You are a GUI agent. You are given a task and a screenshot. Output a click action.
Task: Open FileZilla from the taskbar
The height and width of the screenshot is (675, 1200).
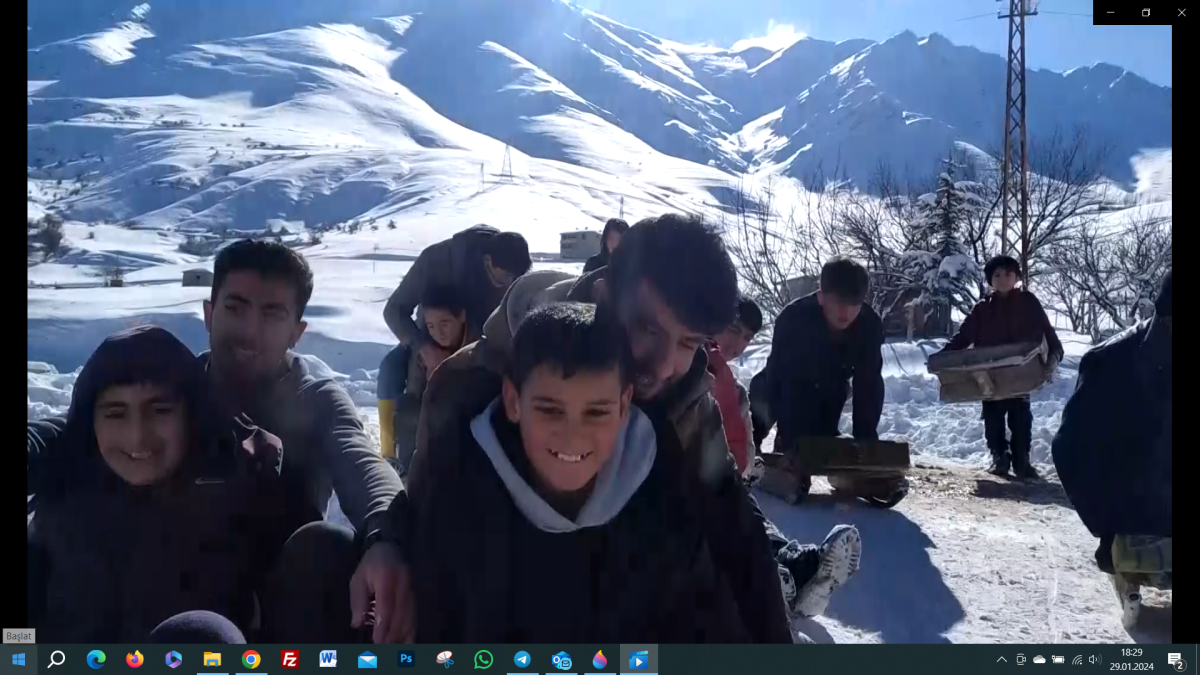pos(290,659)
